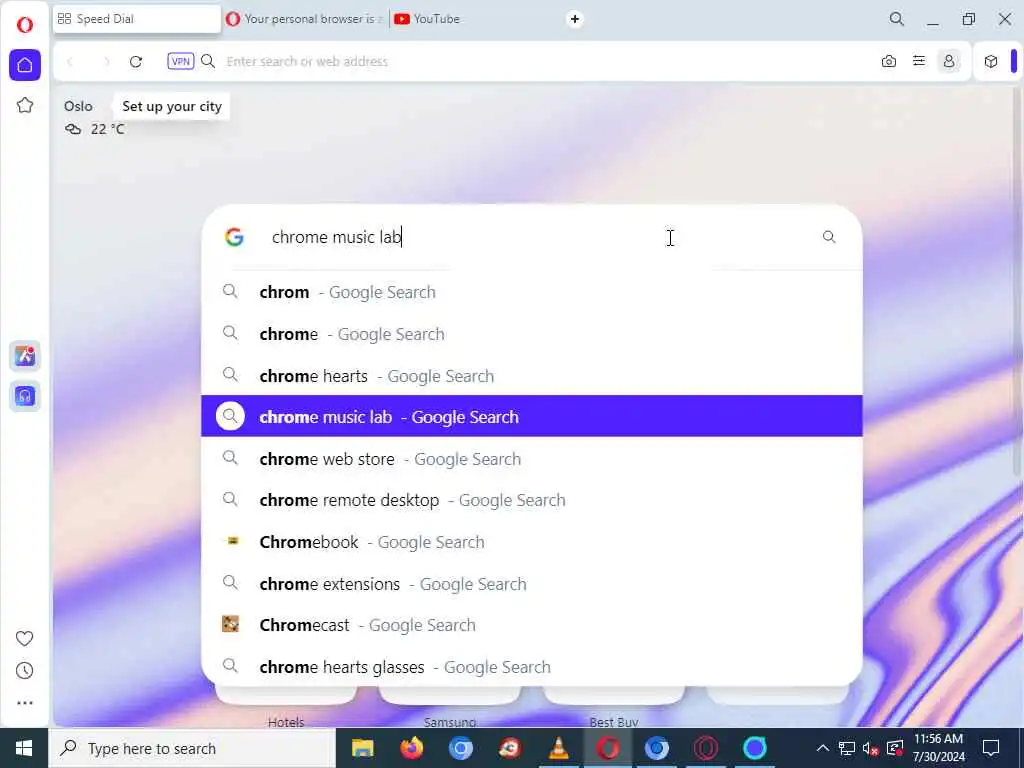Screen dimensions: 1024x768
Task: Click the page vertical scrollbar
Action: tap(1018, 281)
